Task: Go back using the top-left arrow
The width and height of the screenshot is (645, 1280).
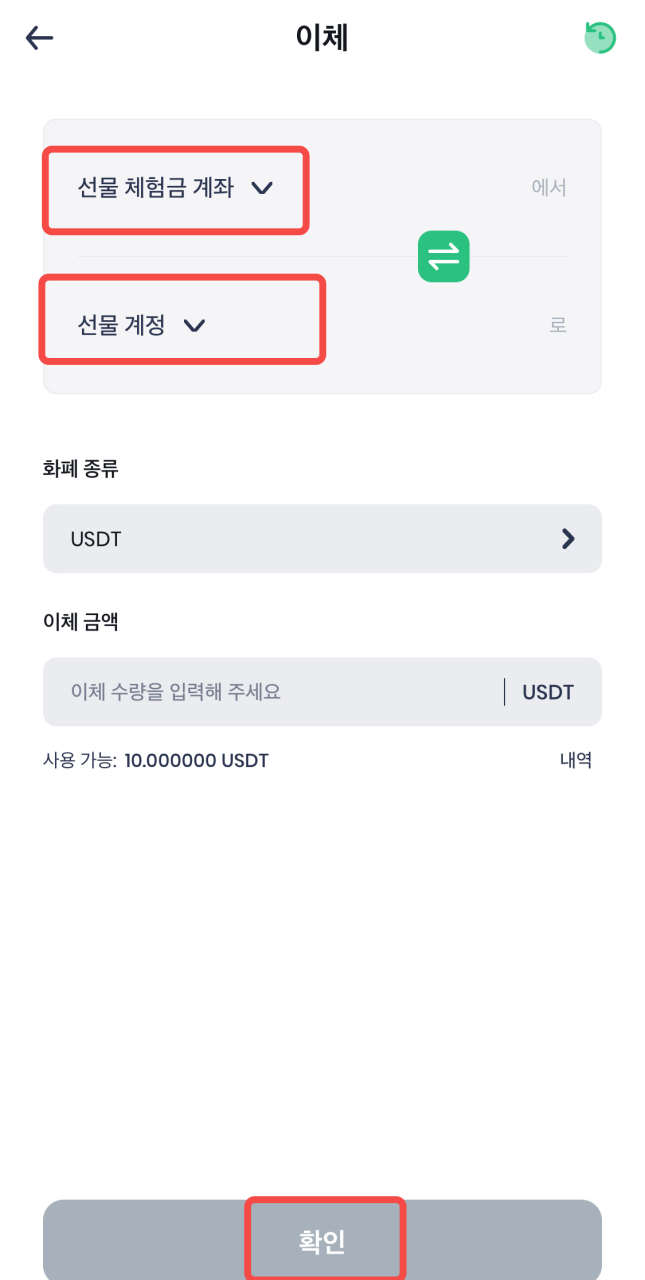Action: tap(39, 38)
